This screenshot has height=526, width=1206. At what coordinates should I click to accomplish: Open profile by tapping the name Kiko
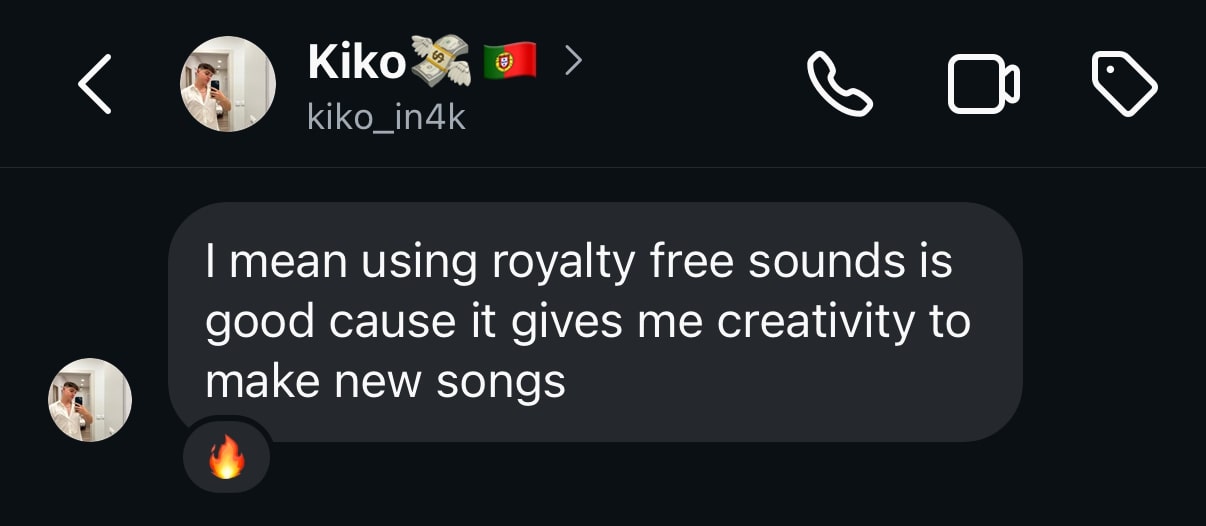pos(356,63)
